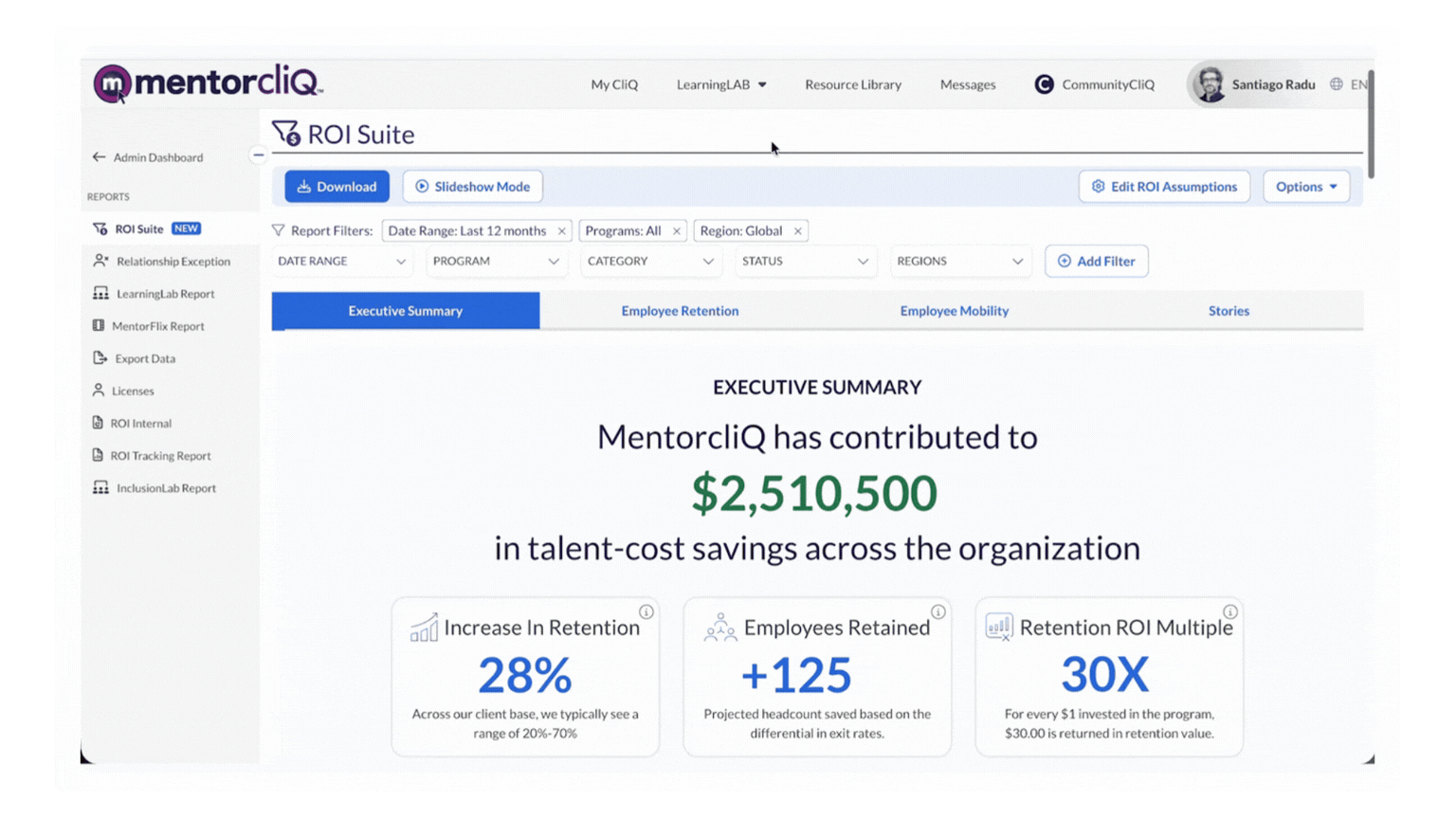
Task: Open InclusionLab Report link
Action: [167, 488]
